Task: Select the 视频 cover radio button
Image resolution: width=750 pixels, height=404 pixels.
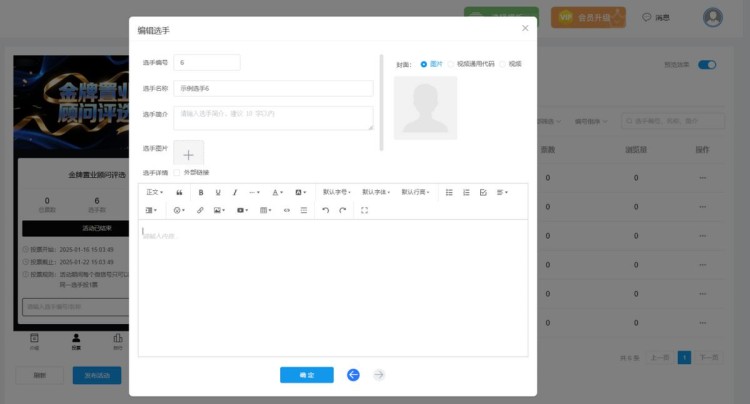Action: click(503, 64)
